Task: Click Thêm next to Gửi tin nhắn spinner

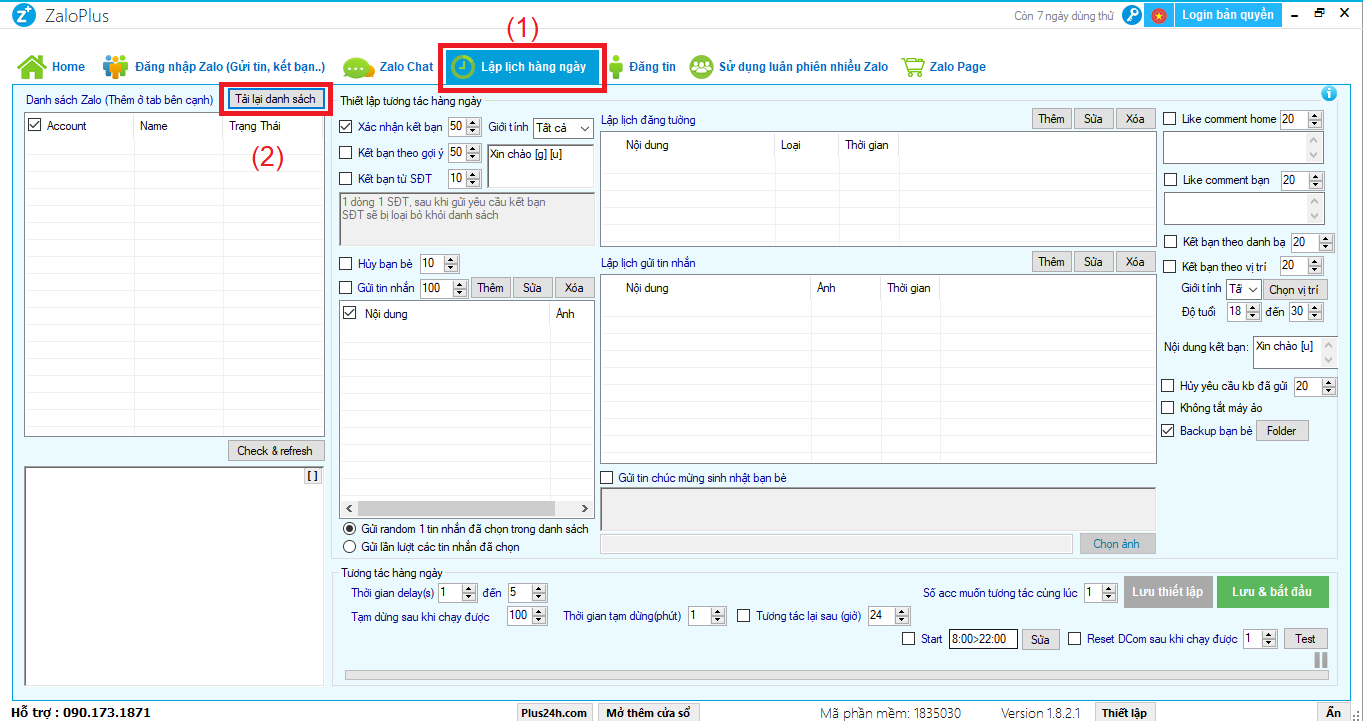Action: 490,288
